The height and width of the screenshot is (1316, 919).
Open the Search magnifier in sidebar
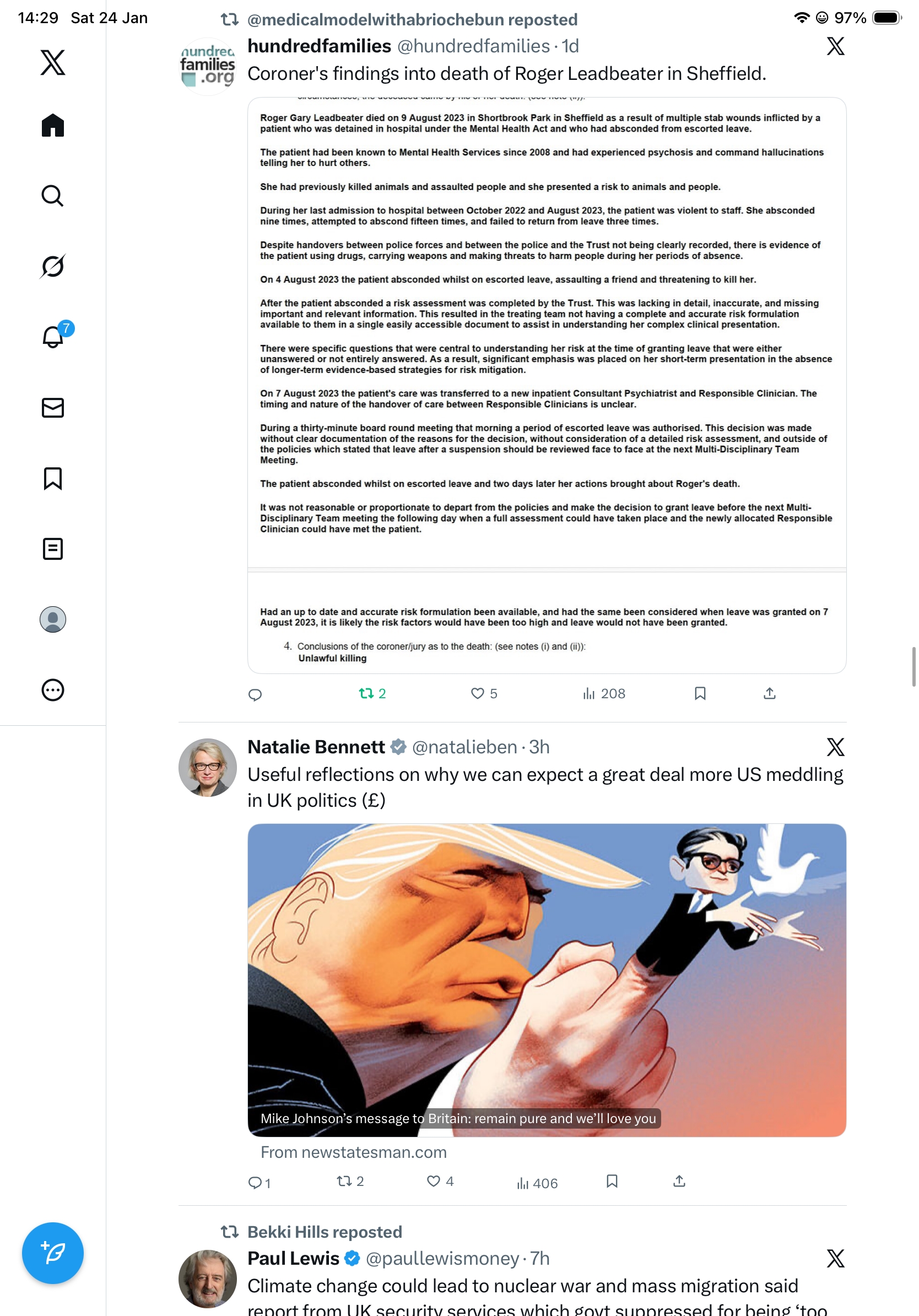53,196
